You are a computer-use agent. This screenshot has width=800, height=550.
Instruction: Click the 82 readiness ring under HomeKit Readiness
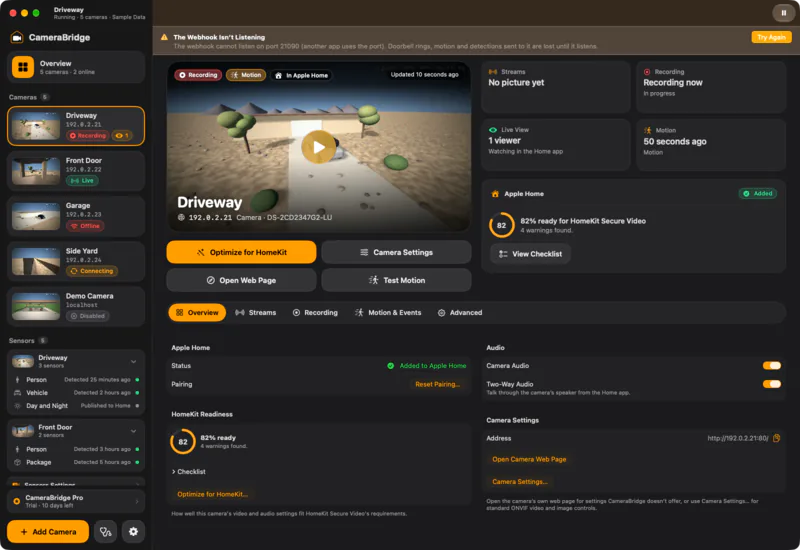(183, 442)
